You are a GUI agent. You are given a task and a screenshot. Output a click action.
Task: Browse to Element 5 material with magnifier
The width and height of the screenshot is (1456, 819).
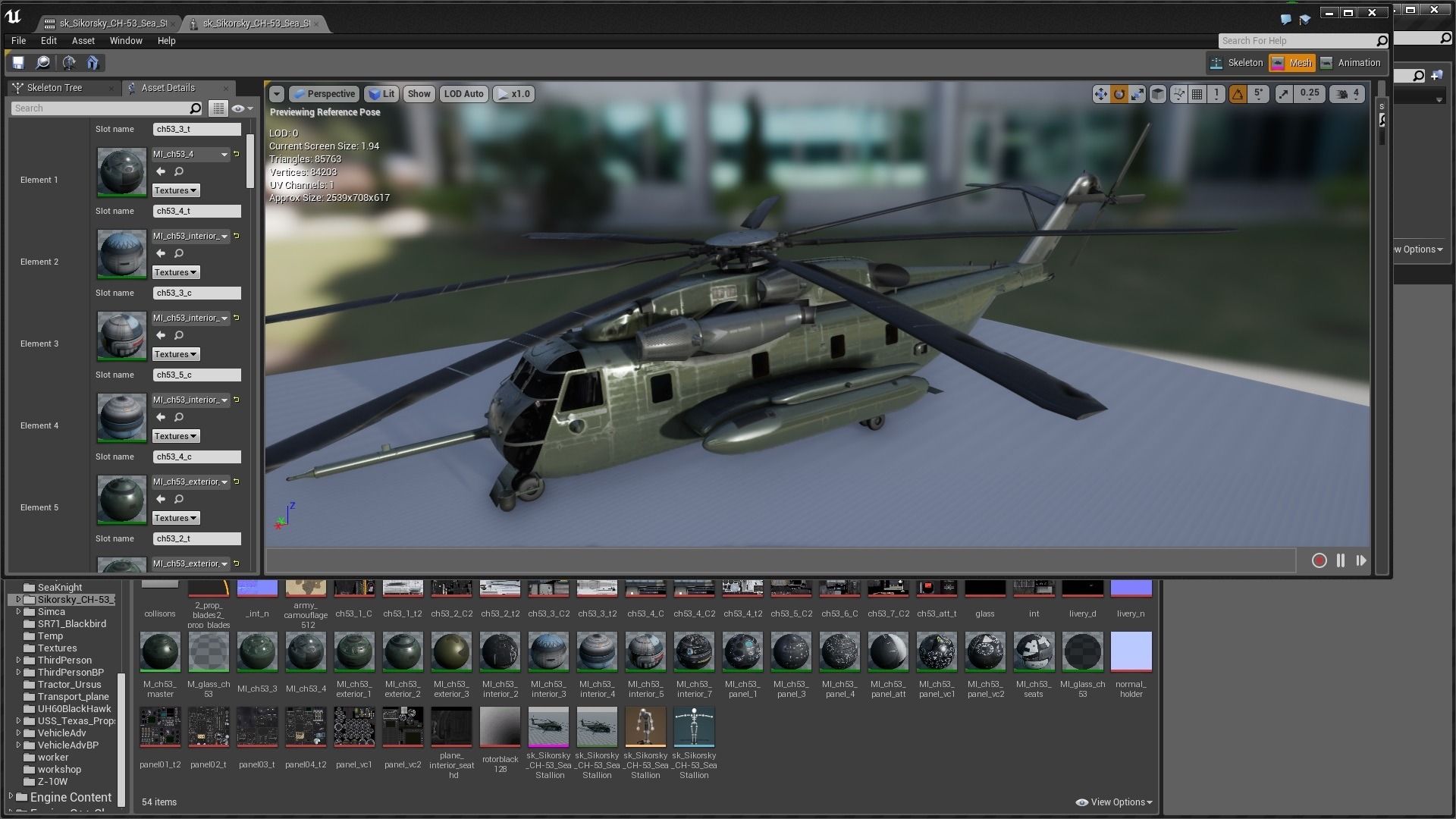pyautogui.click(x=179, y=500)
